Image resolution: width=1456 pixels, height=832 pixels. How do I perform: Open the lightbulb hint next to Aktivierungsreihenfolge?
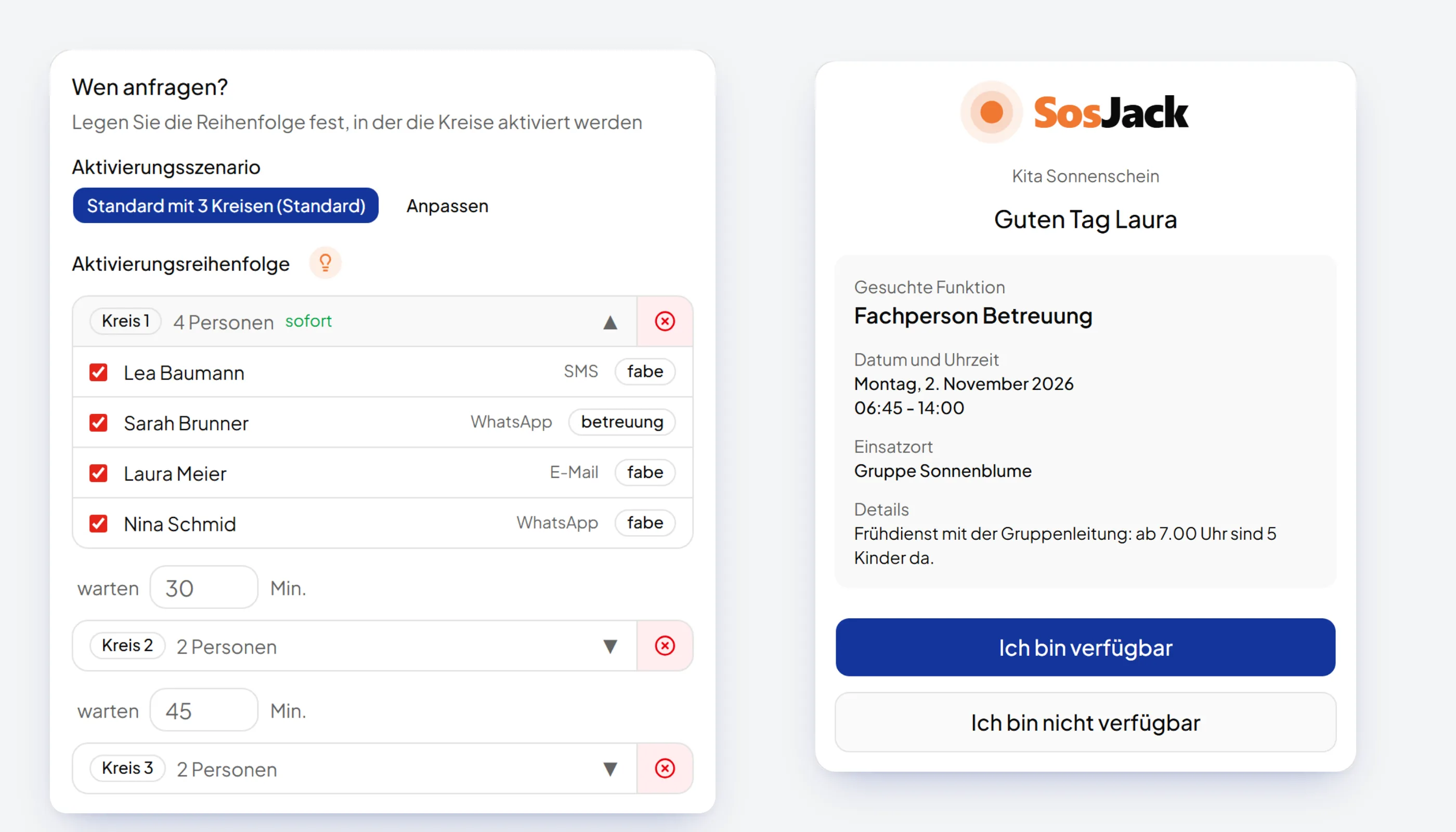click(x=325, y=263)
